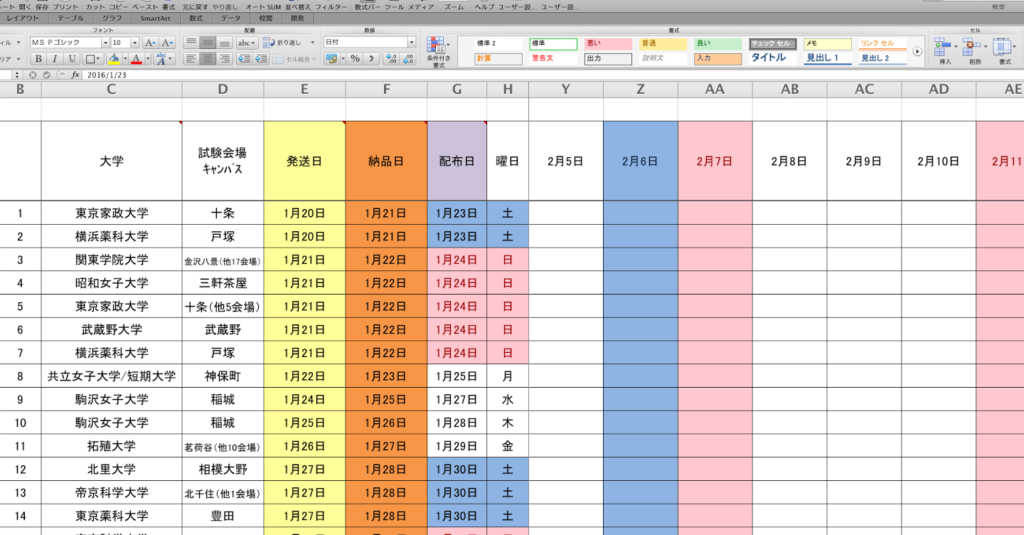
Task: Apply the 良い cell style
Action: (x=718, y=44)
